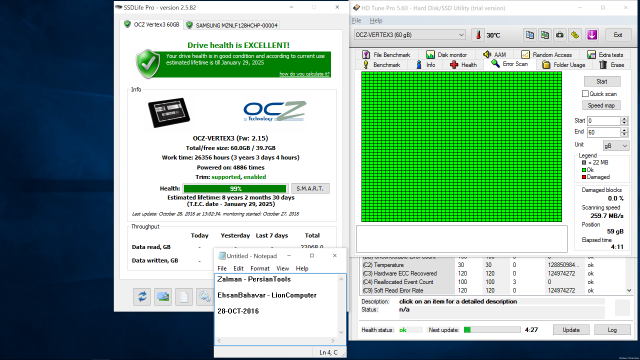640x360 pixels.
Task: Click the HD Tune Pro title bar icon
Action: [356, 8]
